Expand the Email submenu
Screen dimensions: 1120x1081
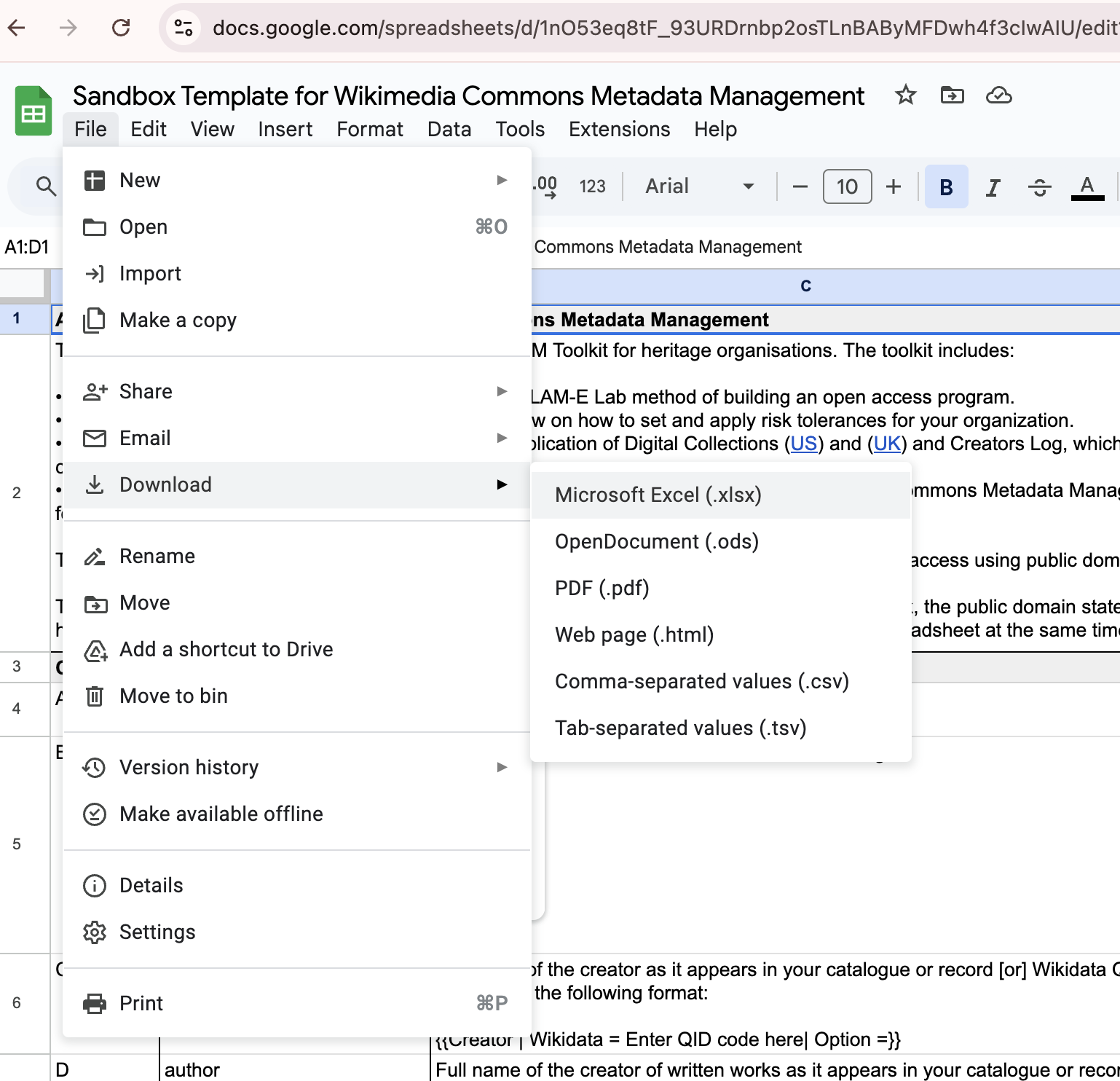click(x=297, y=438)
